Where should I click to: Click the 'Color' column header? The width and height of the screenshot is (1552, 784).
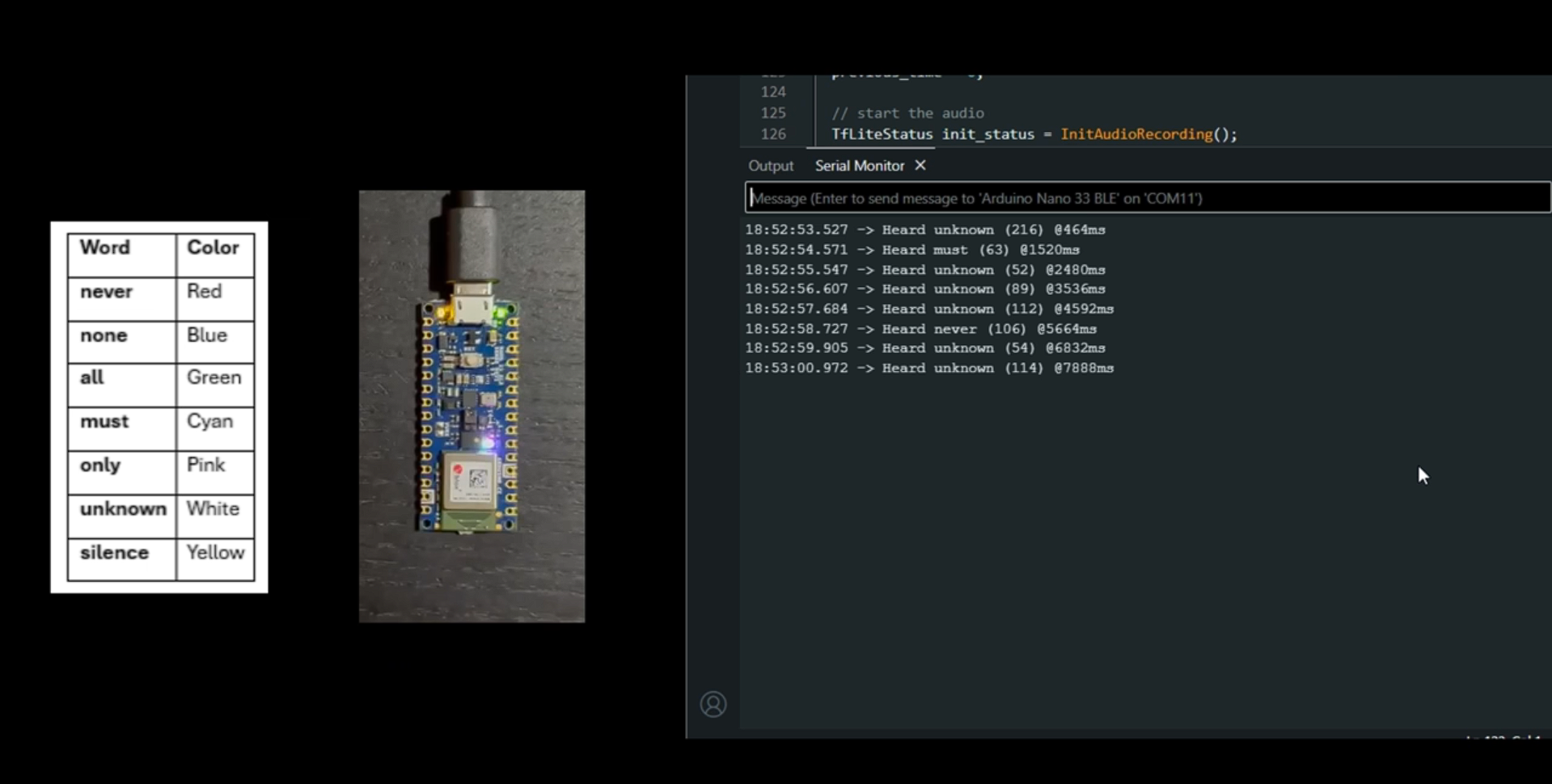[x=213, y=247]
